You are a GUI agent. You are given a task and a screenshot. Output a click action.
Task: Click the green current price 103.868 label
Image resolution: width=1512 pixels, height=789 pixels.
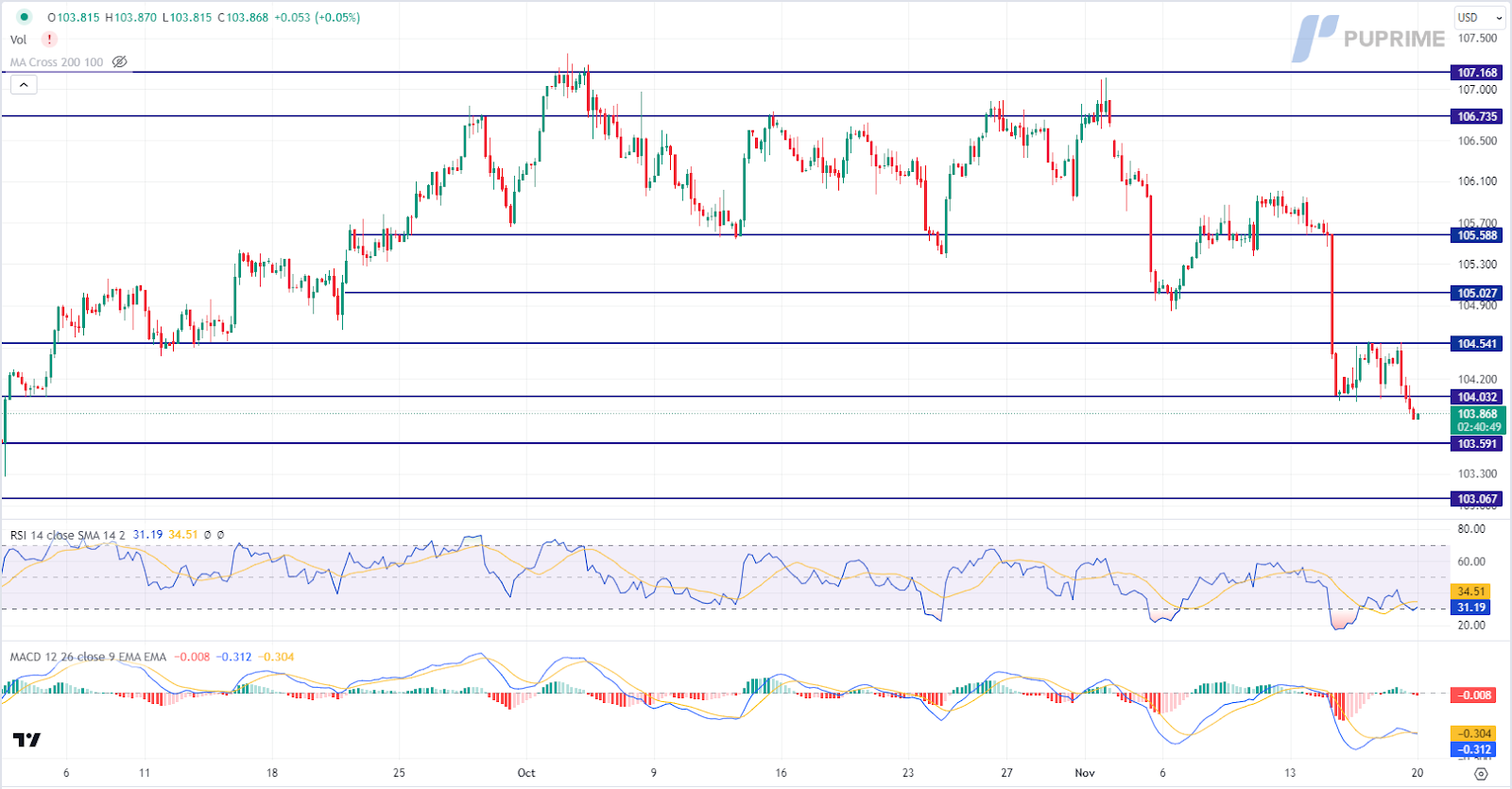click(1478, 420)
